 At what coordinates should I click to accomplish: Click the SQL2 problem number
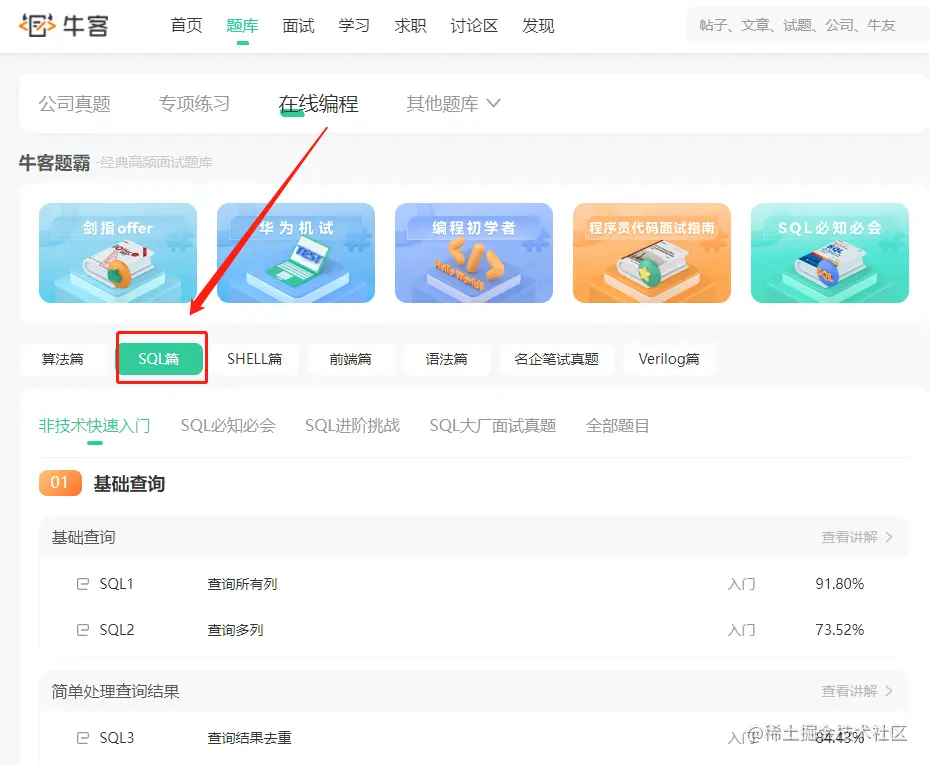pos(117,630)
